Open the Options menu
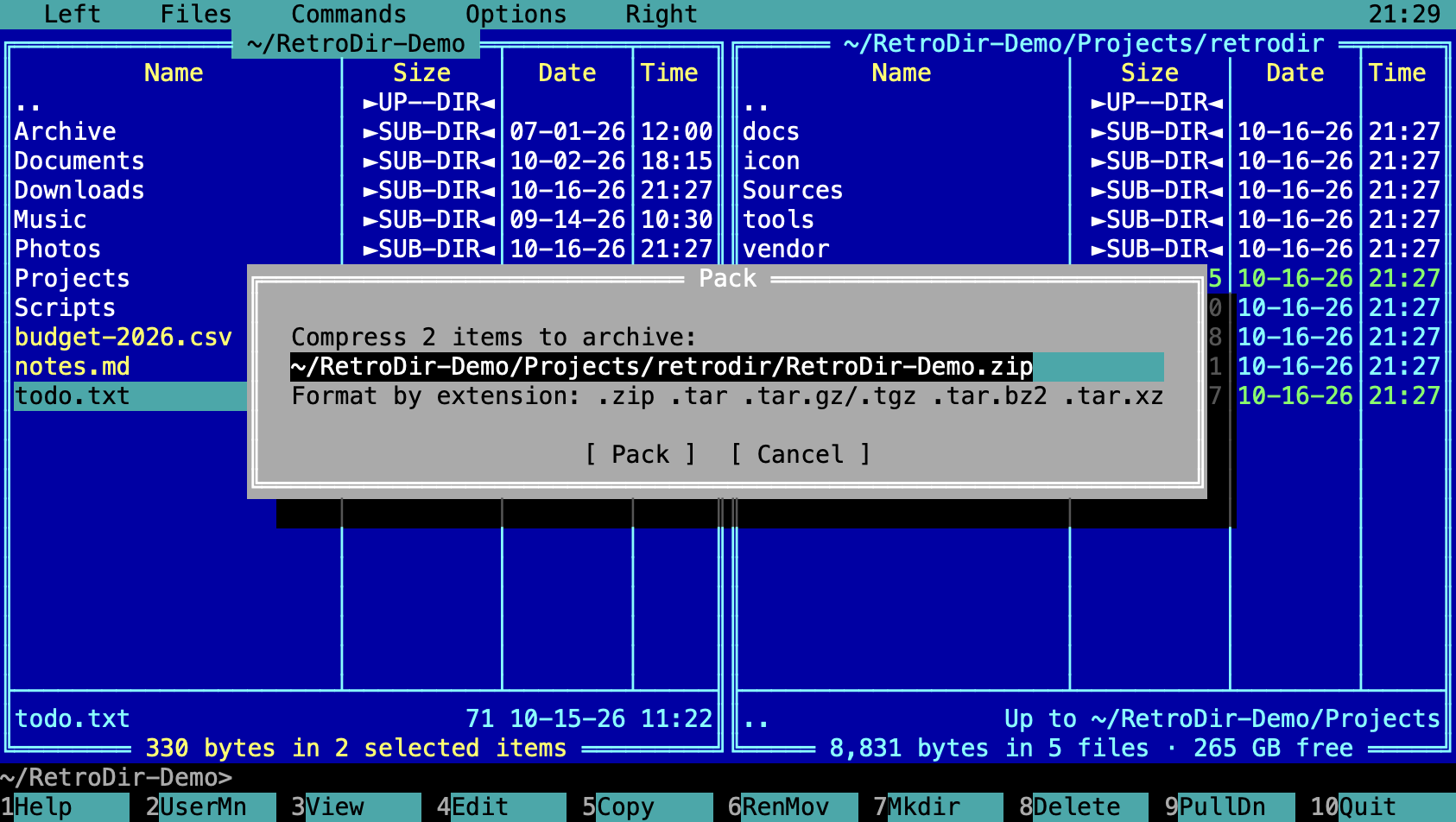 click(516, 14)
